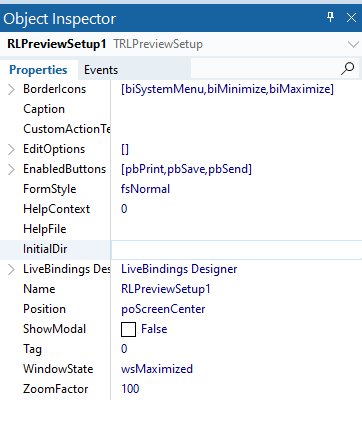
Task: Select the ZoomFactor property name
Action: (55, 389)
